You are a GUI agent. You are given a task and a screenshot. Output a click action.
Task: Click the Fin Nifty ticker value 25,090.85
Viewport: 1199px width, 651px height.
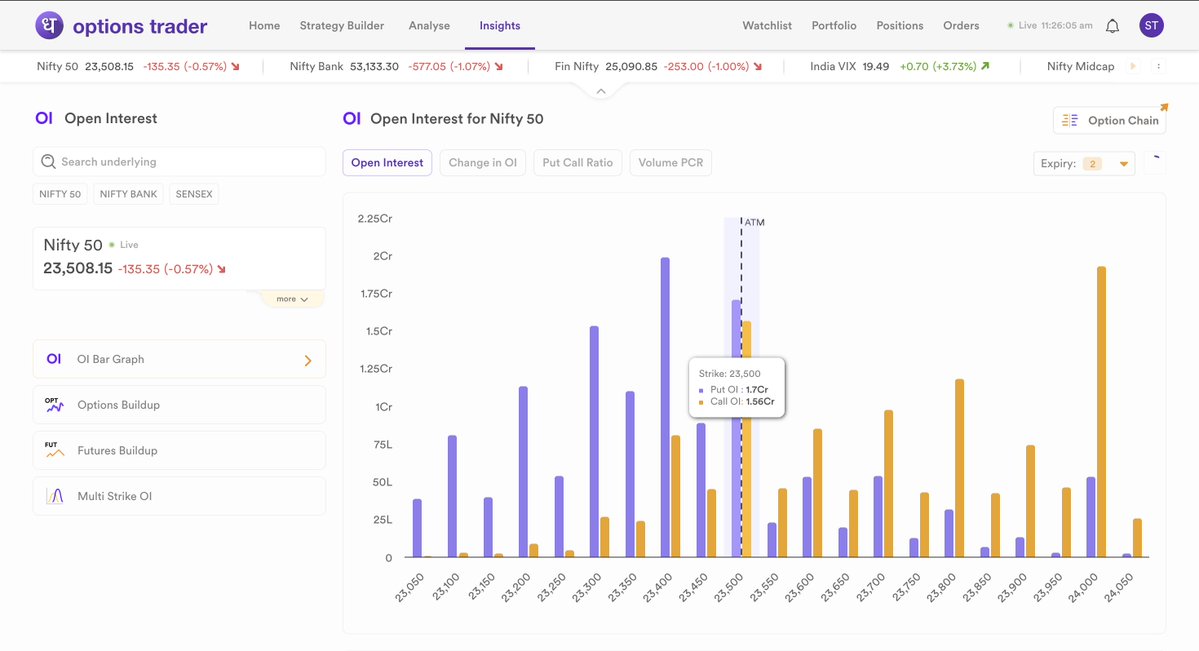point(631,67)
